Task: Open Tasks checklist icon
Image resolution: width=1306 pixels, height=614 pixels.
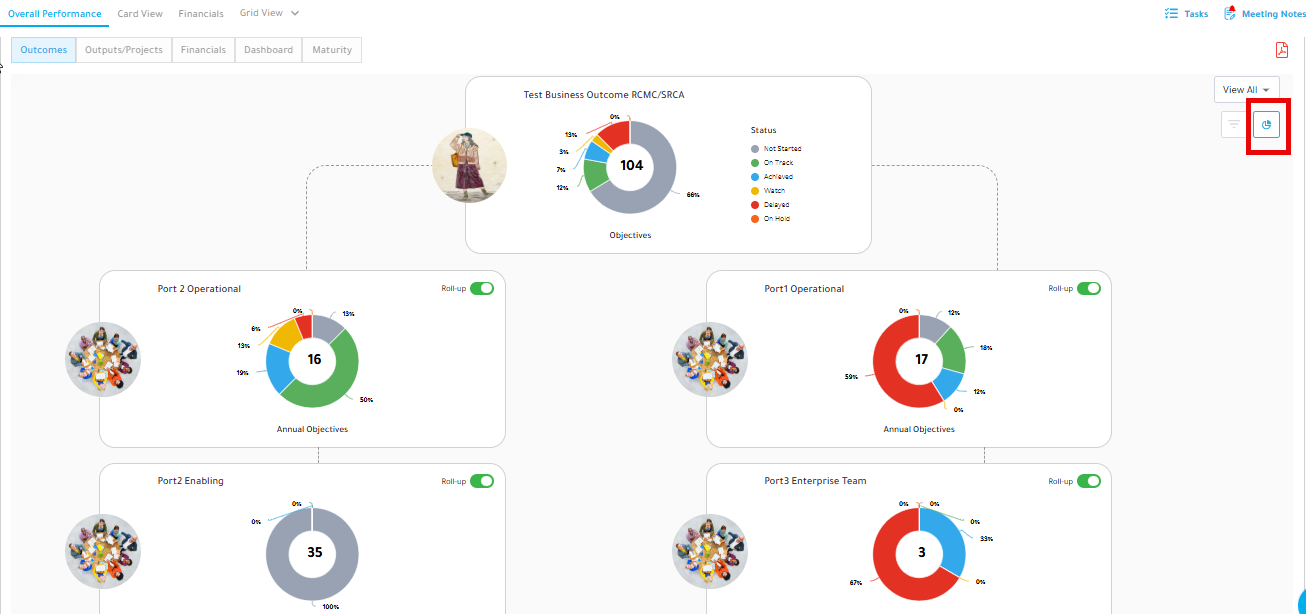Action: pos(1171,14)
